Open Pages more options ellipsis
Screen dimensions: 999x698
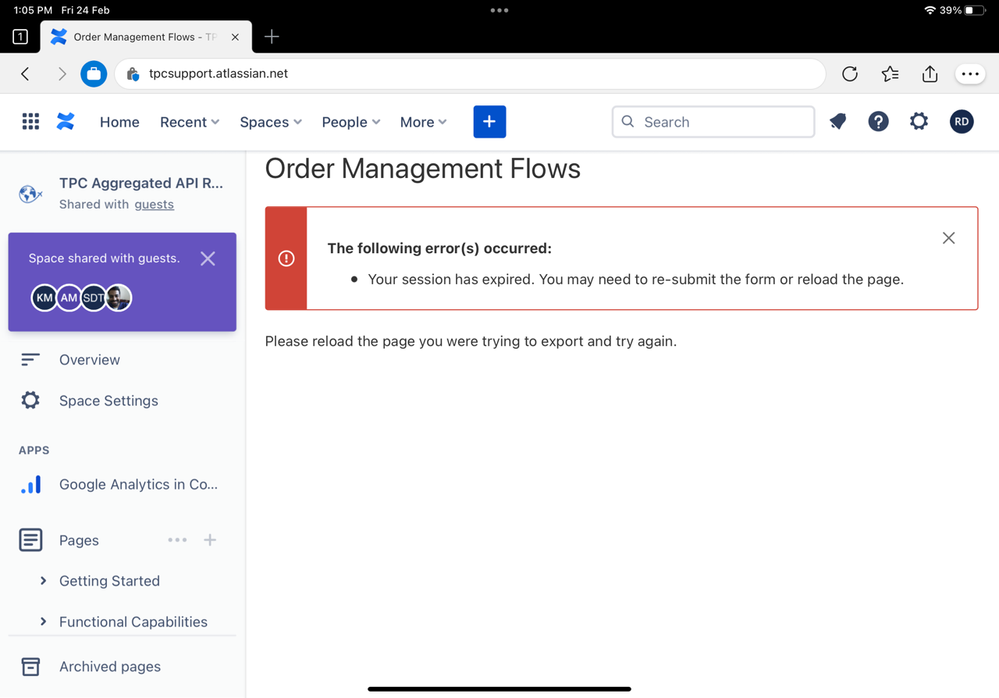(x=177, y=540)
